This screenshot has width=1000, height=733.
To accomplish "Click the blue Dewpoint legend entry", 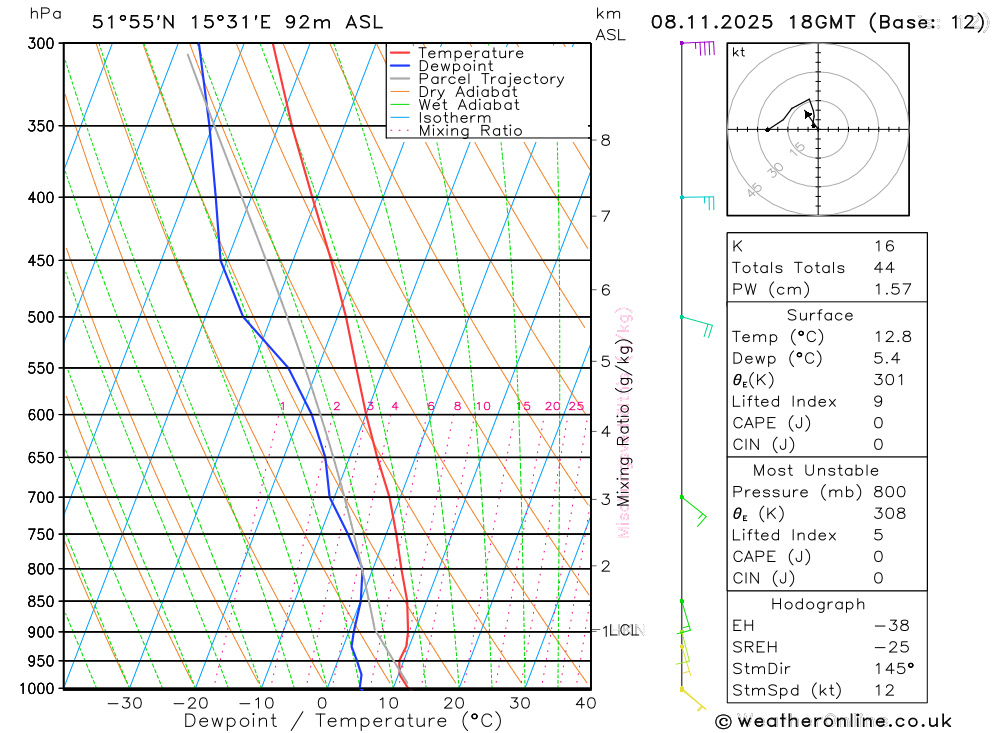I will 442,66.
